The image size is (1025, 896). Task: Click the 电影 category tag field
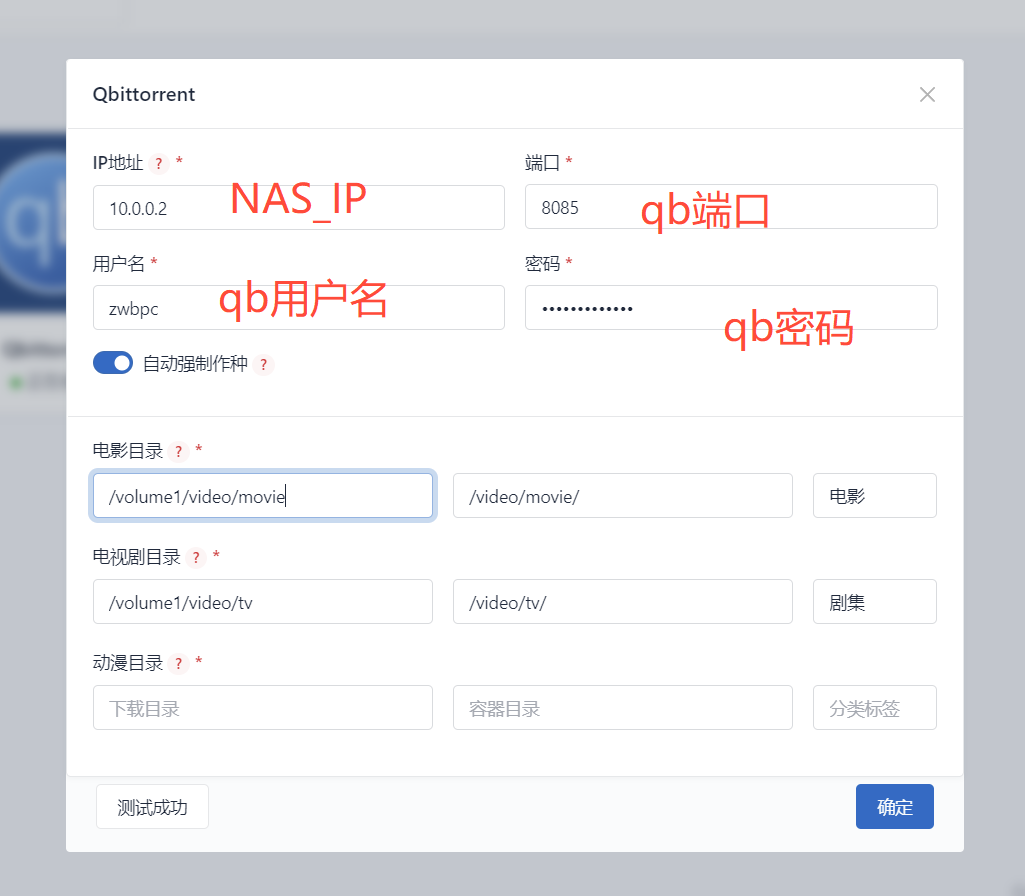click(x=875, y=496)
